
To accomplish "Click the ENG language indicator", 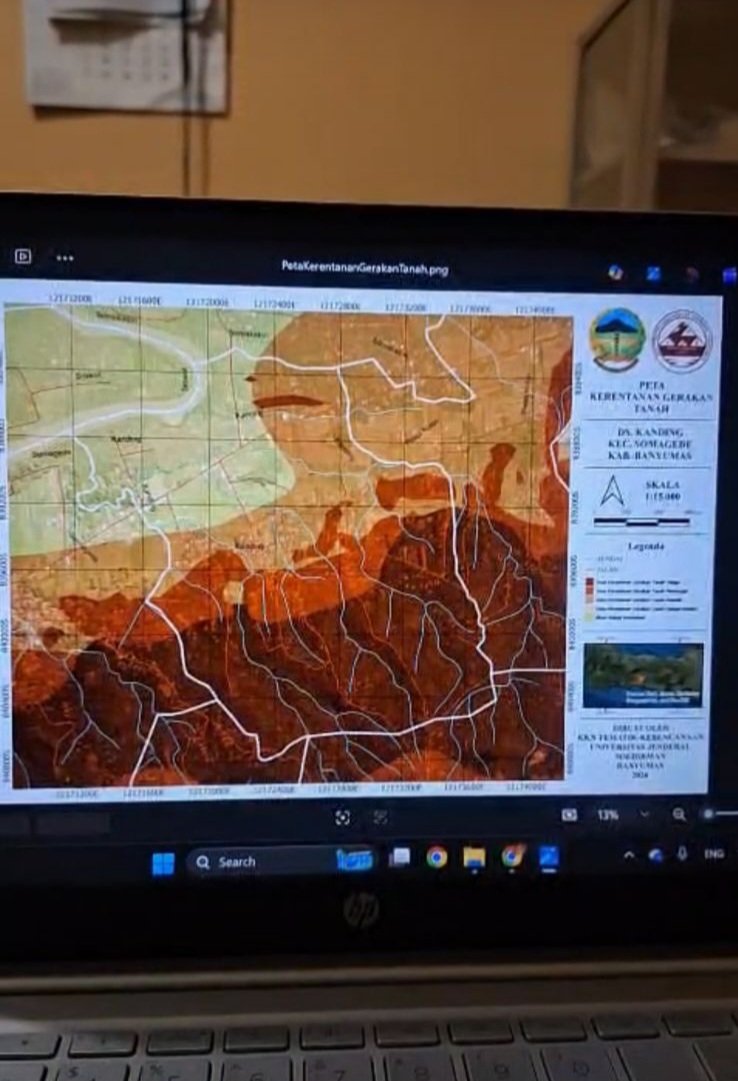I will pos(714,854).
